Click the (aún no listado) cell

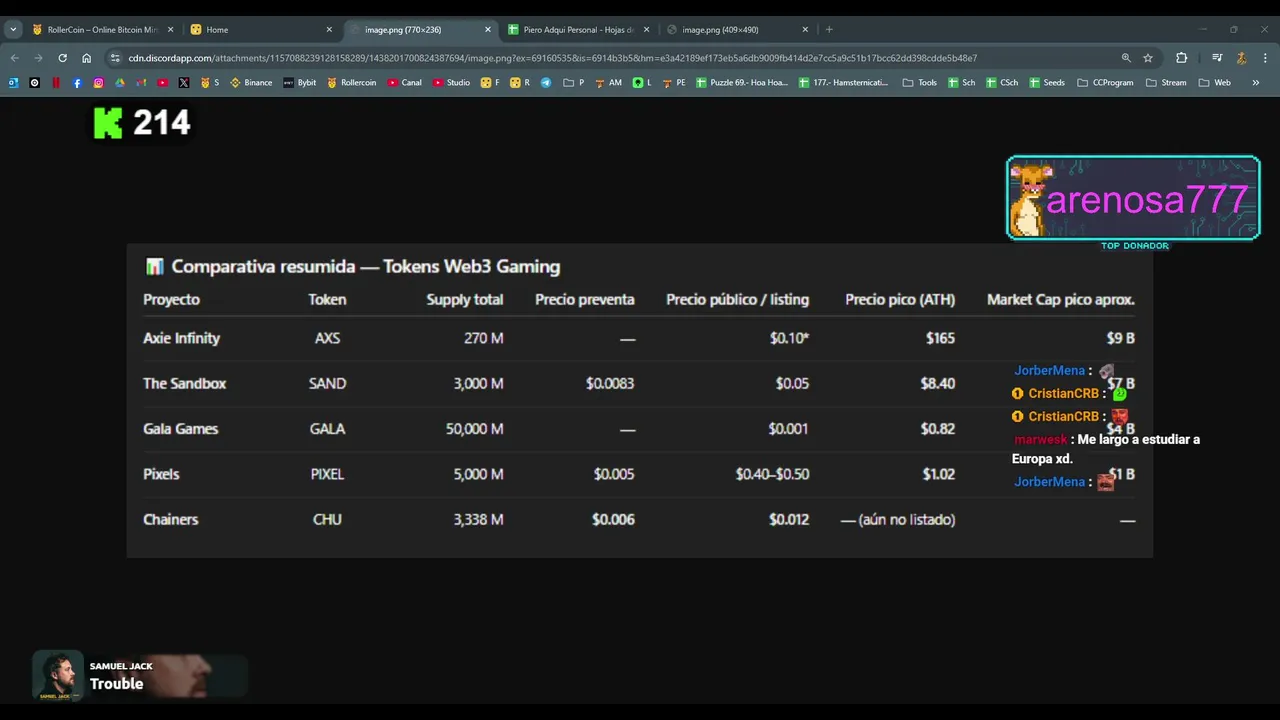[898, 519]
